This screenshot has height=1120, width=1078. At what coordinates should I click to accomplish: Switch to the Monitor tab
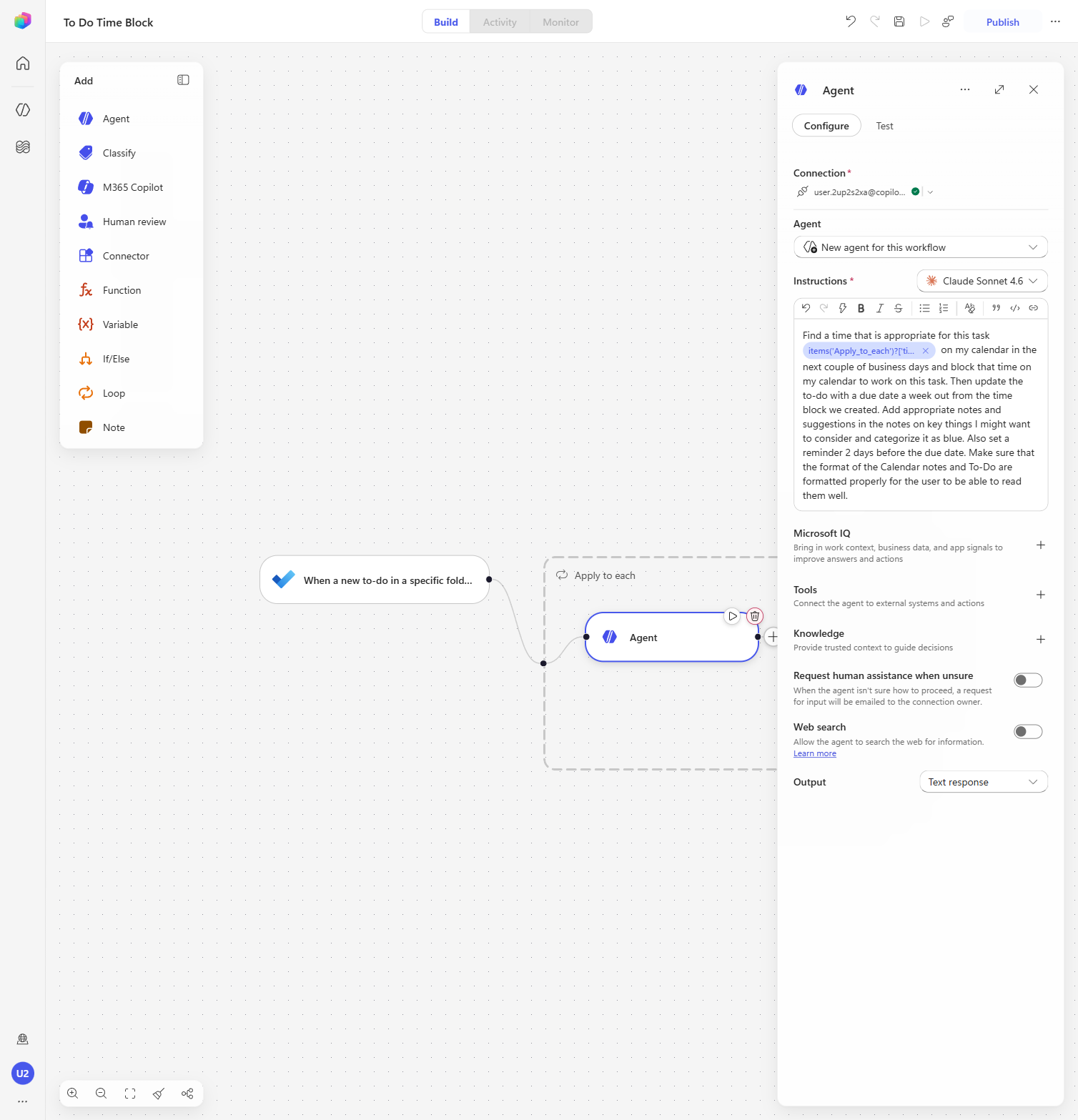click(x=560, y=21)
